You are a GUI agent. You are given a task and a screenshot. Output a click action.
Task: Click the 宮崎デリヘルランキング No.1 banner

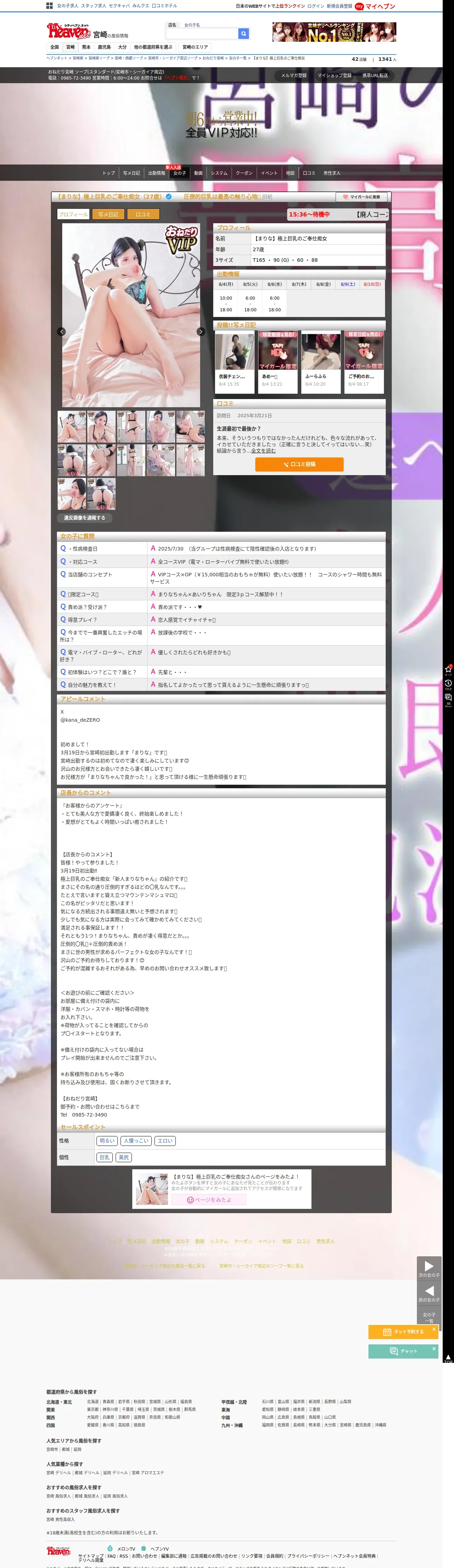coord(334,31)
